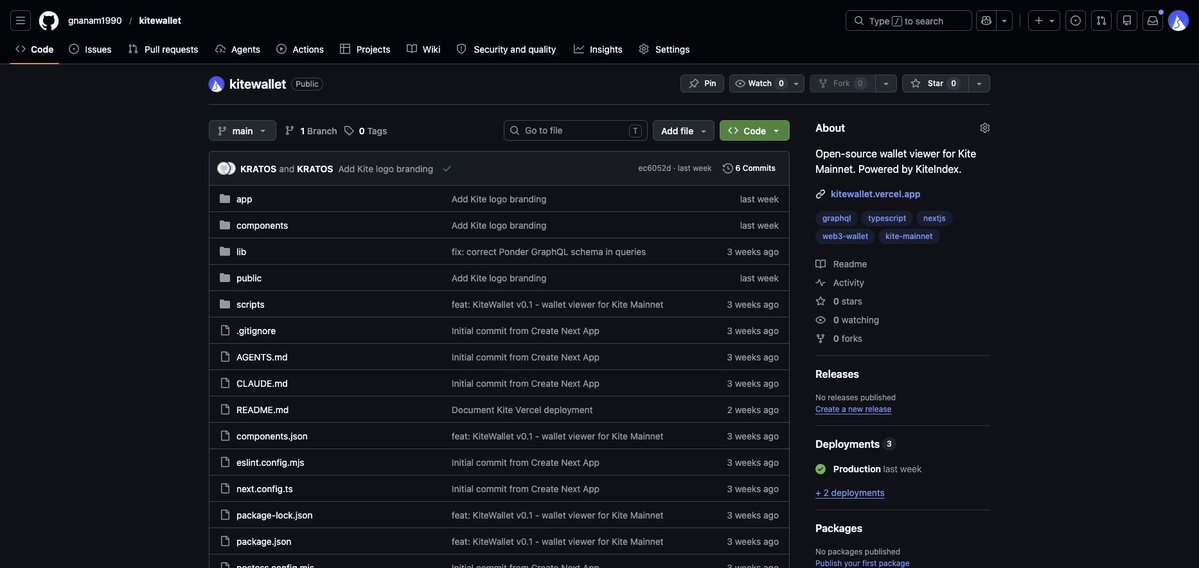The width and height of the screenshot is (1199, 568).
Task: Click Create a new release link
Action: pyautogui.click(x=853, y=409)
